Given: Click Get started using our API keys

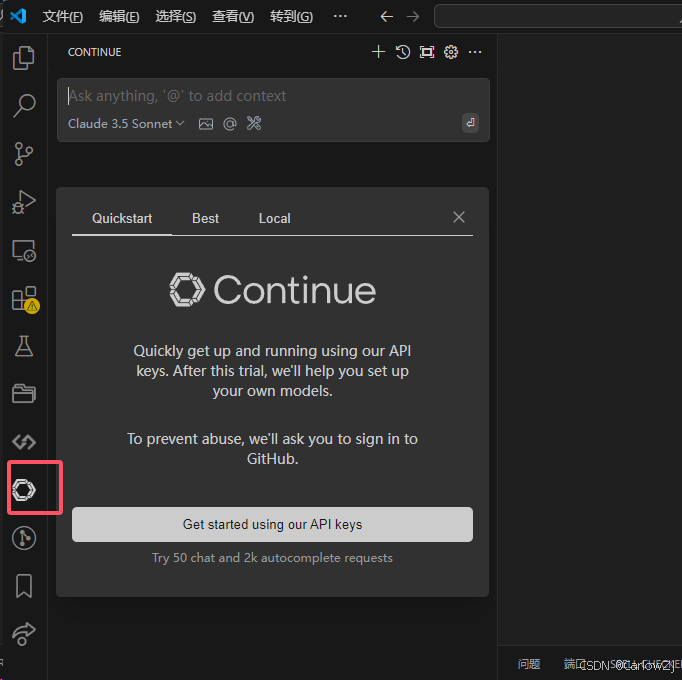Looking at the screenshot, I should (x=272, y=524).
